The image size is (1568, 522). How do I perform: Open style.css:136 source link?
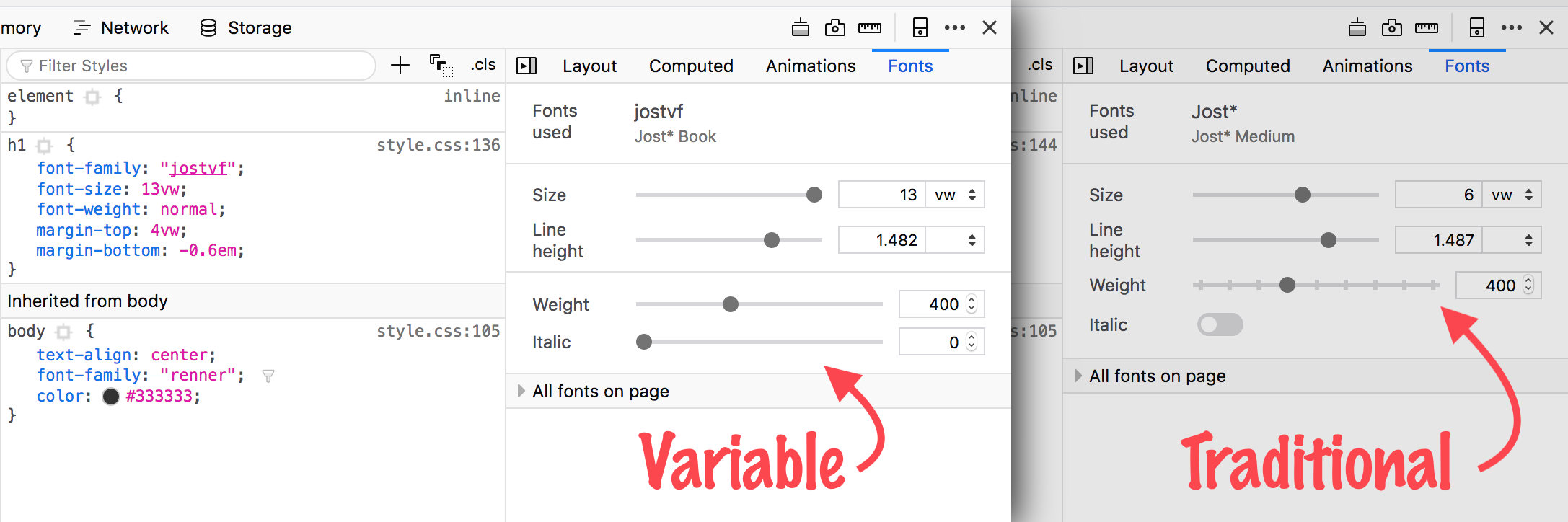tap(438, 145)
